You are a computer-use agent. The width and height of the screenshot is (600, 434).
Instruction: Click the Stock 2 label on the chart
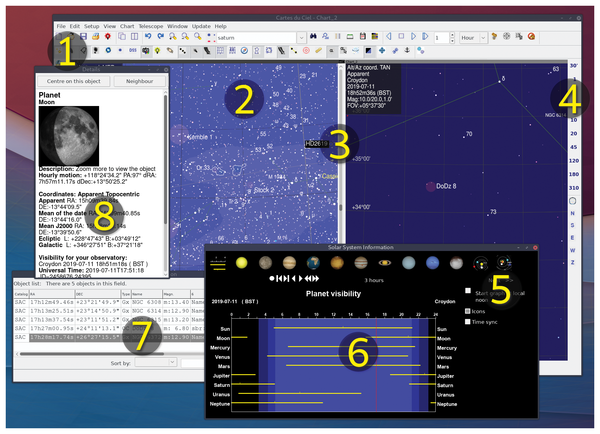point(264,190)
